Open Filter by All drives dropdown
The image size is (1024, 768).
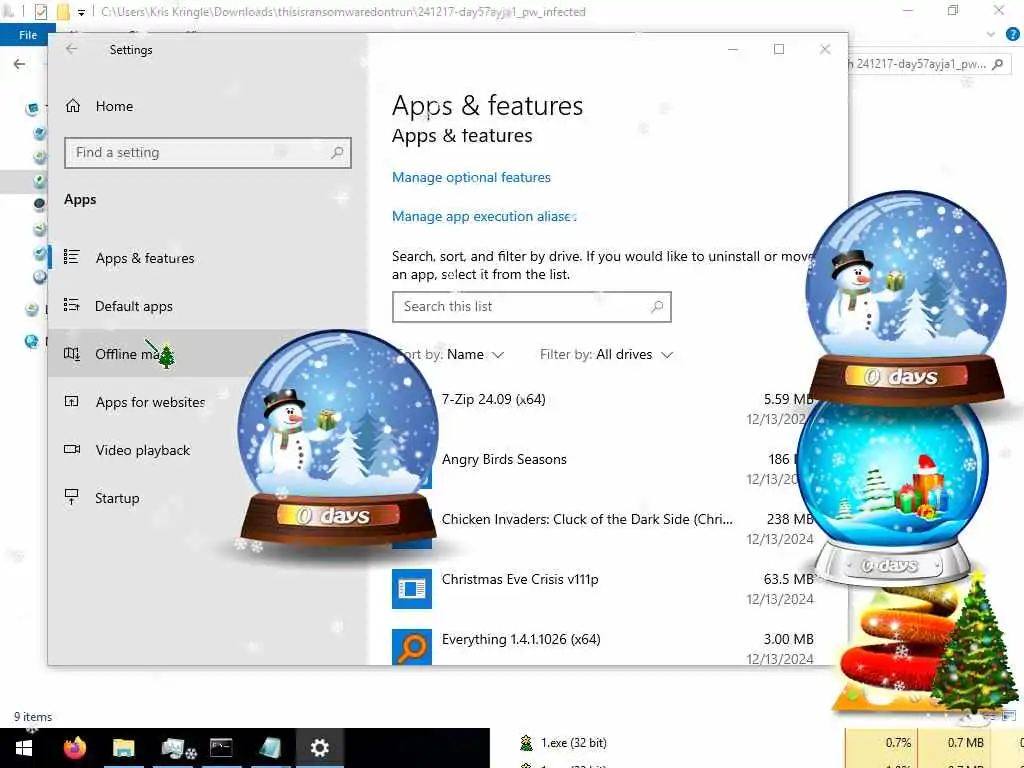[606, 355]
